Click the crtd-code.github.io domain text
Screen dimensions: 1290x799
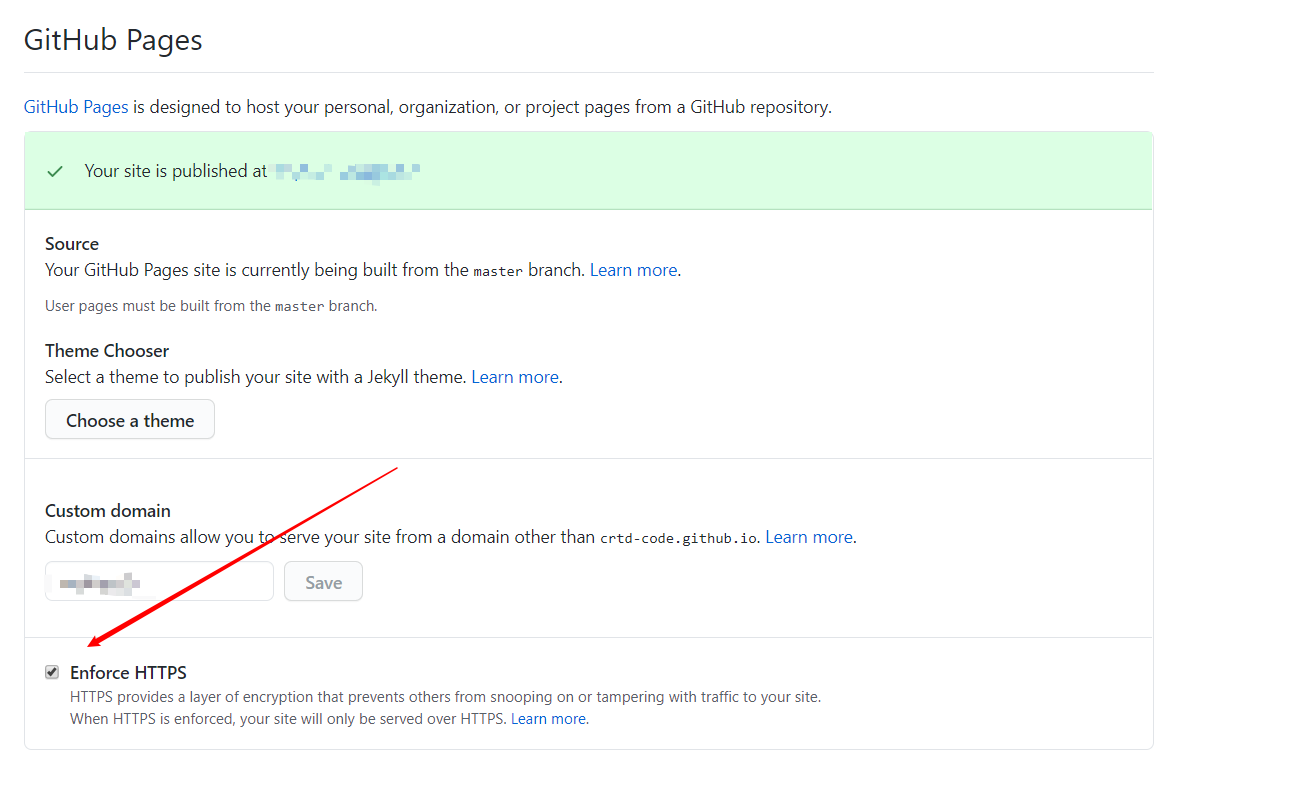(680, 538)
